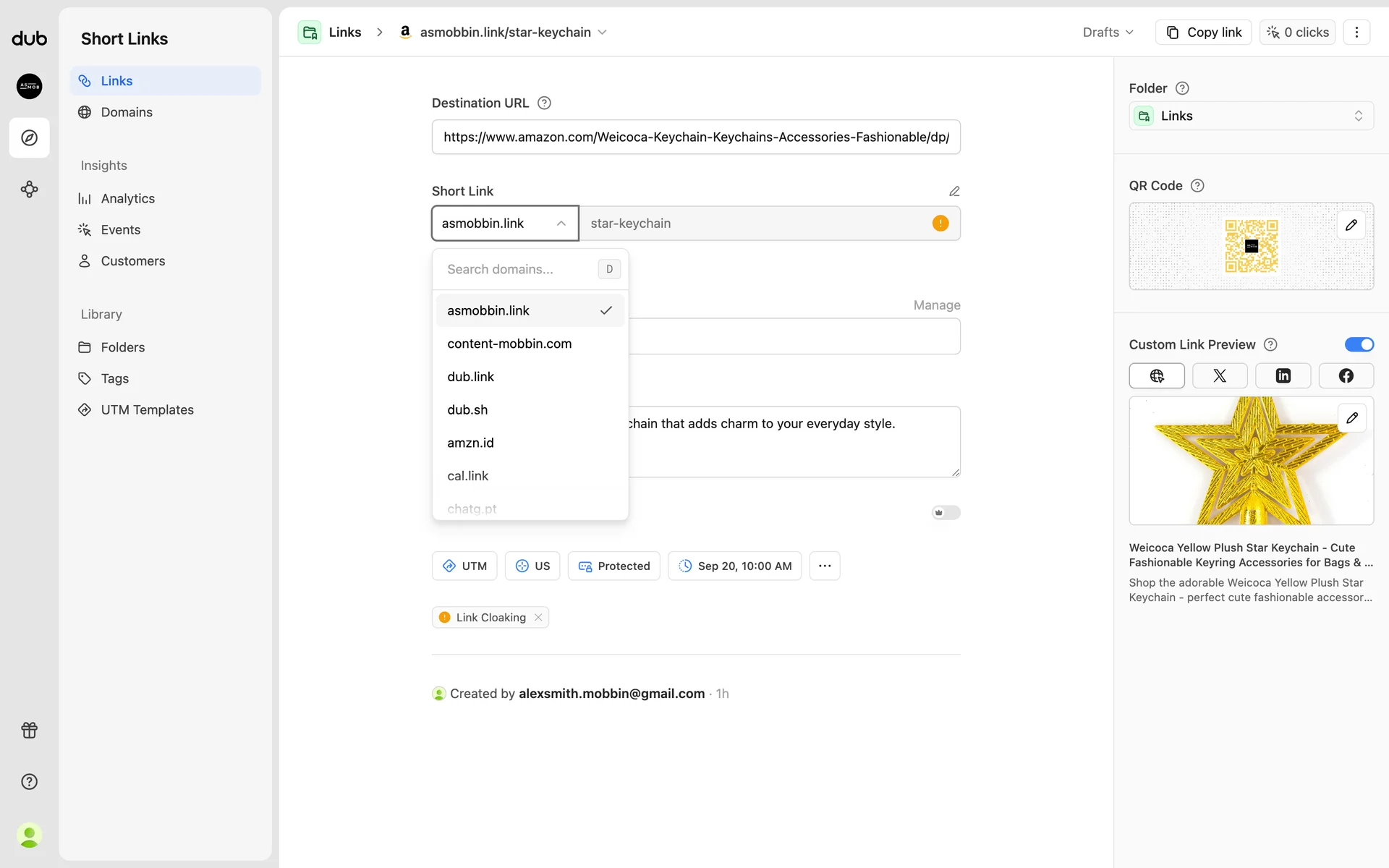
Task: Choose dub.sh from domain list
Action: [x=467, y=409]
